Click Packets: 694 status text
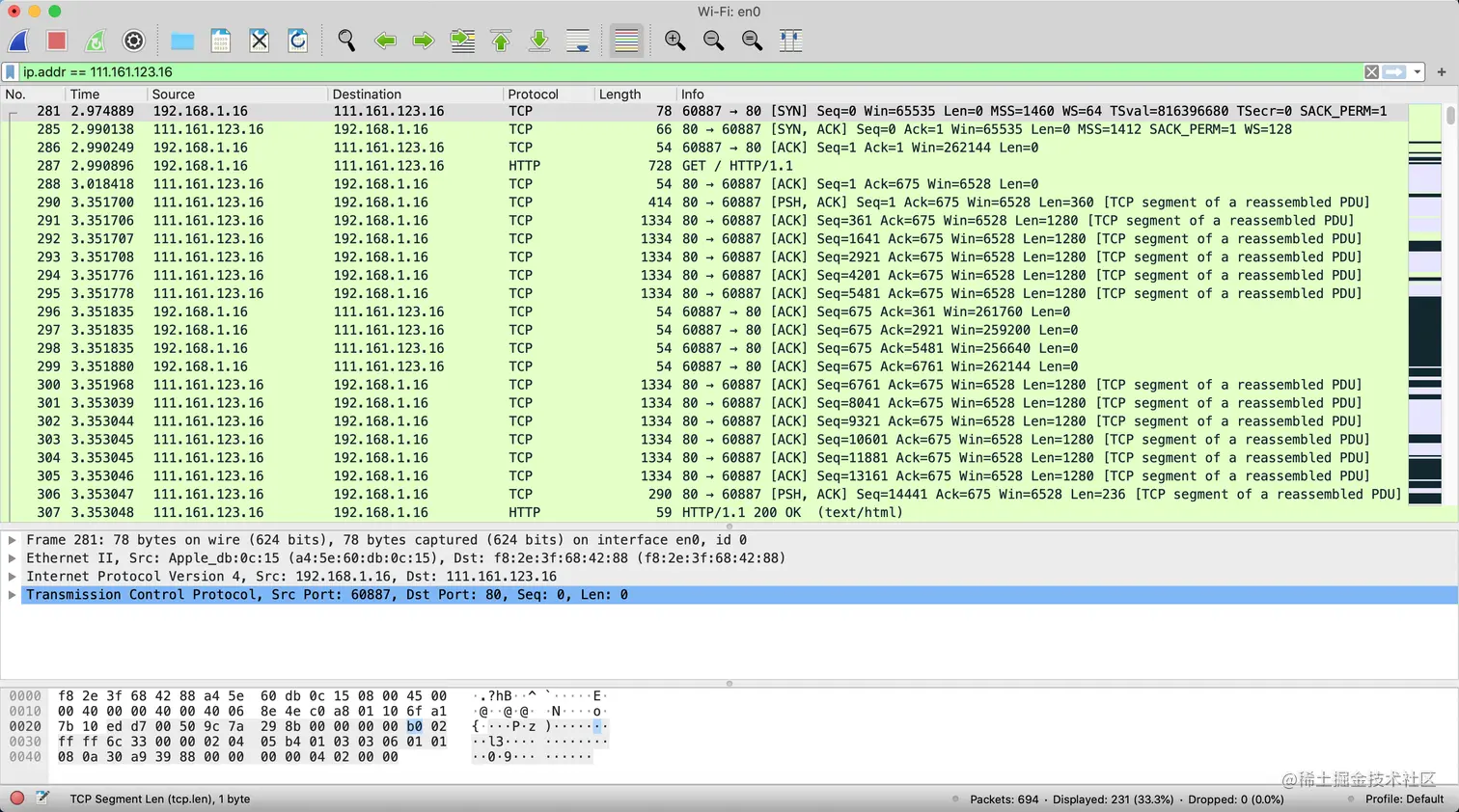The height and width of the screenshot is (812, 1459). tap(1005, 799)
